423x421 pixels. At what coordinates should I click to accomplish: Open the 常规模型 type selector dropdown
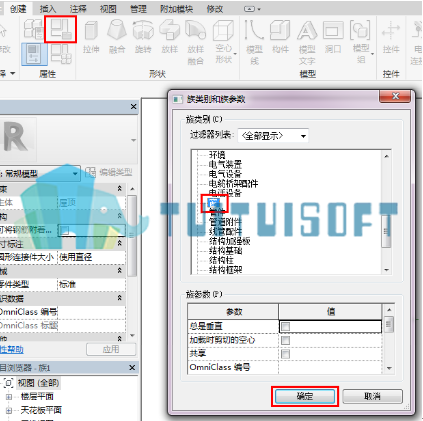(x=75, y=173)
